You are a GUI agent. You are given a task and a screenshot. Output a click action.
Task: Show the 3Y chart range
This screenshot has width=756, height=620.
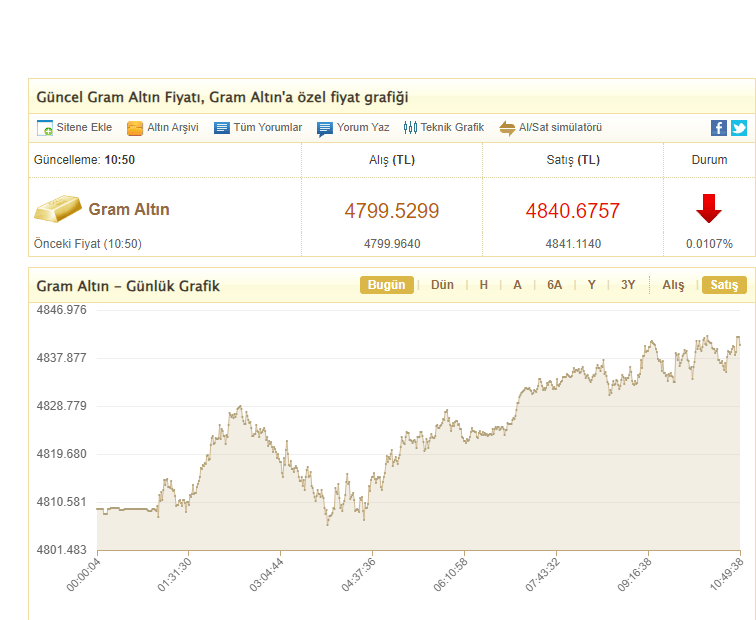(628, 285)
